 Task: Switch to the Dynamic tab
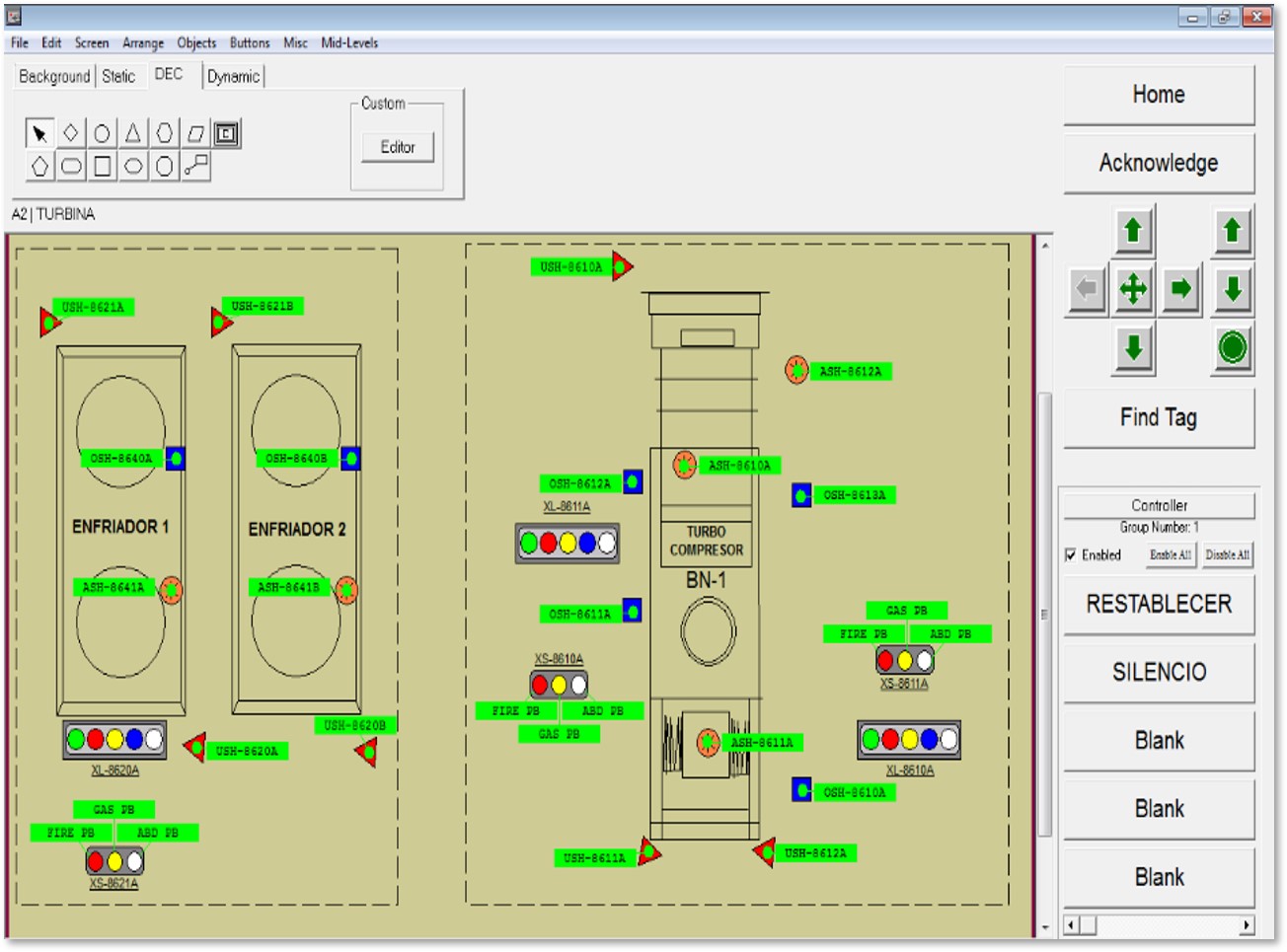coord(234,76)
